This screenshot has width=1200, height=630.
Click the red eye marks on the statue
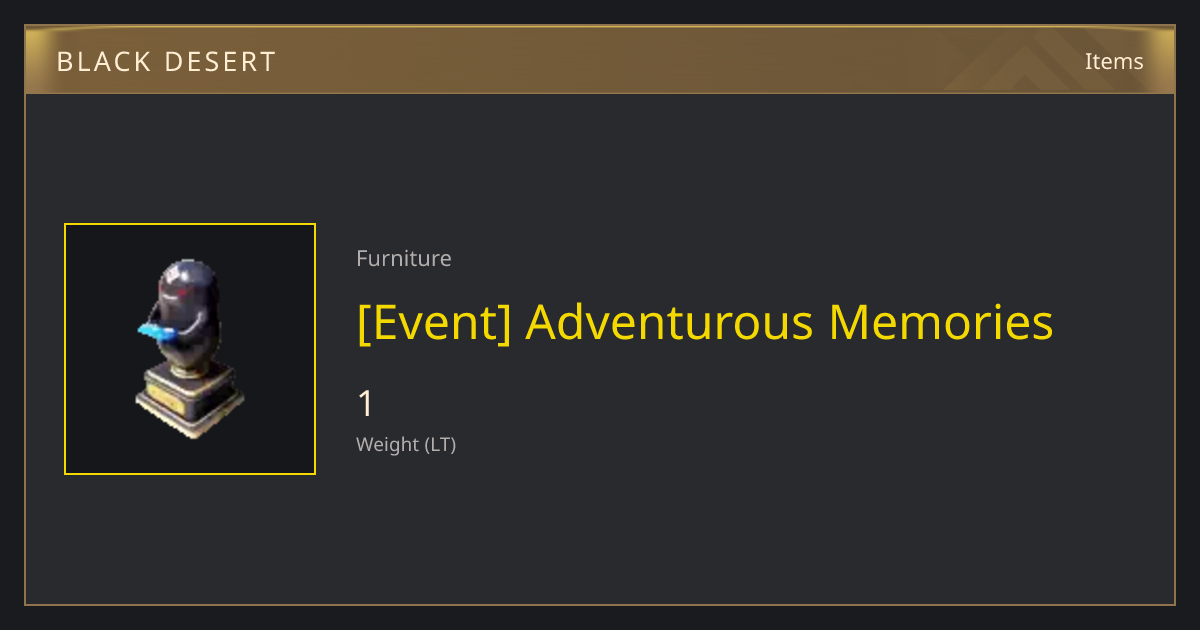point(181,289)
